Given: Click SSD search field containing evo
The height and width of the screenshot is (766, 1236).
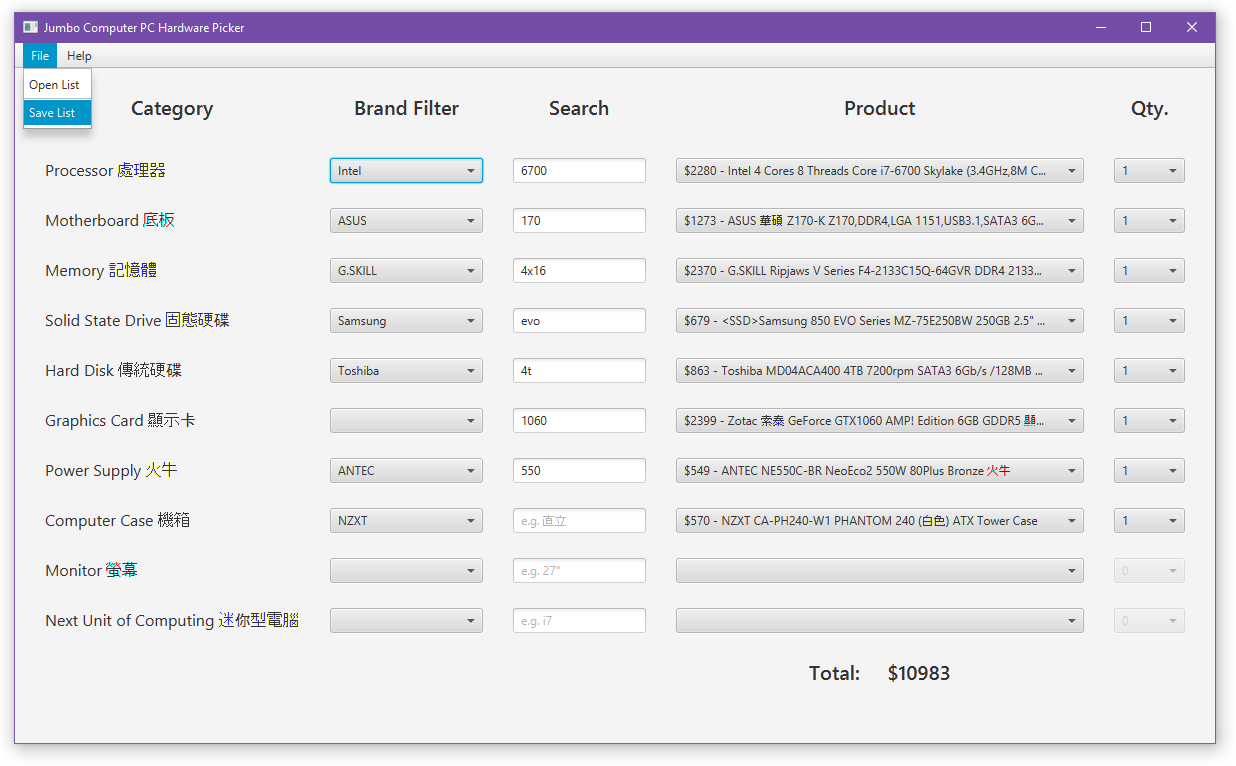Looking at the screenshot, I should point(579,321).
